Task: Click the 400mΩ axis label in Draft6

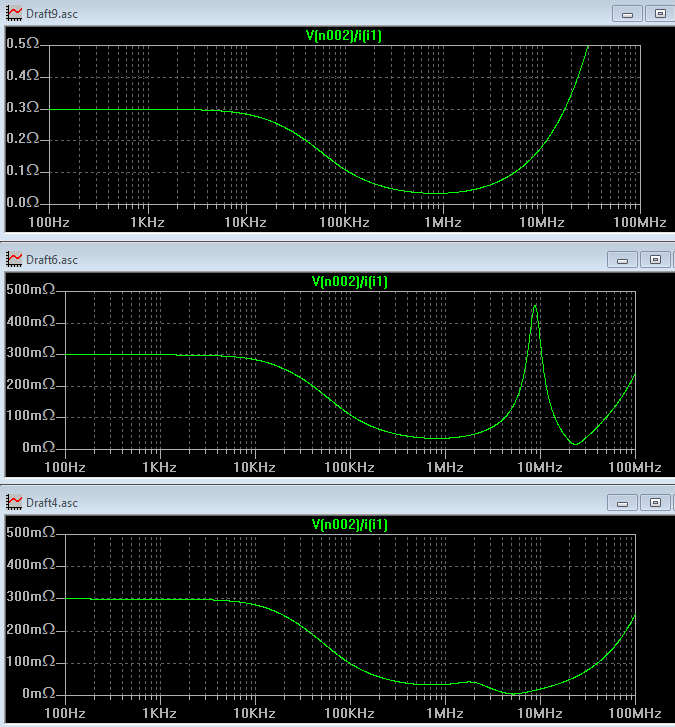Action: click(31, 321)
